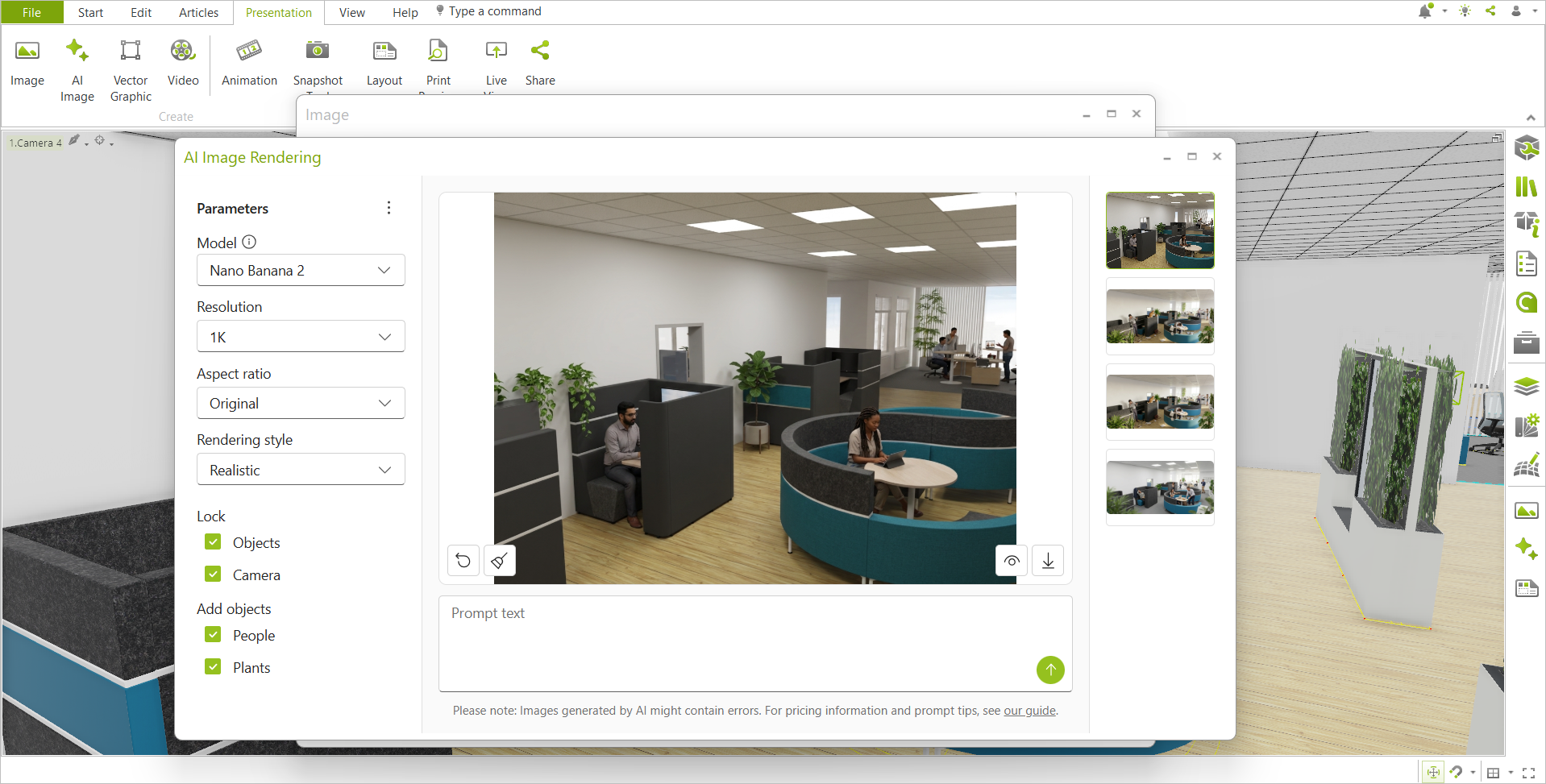
Task: Expand the Rendering style Realistic dropdown
Action: 301,470
